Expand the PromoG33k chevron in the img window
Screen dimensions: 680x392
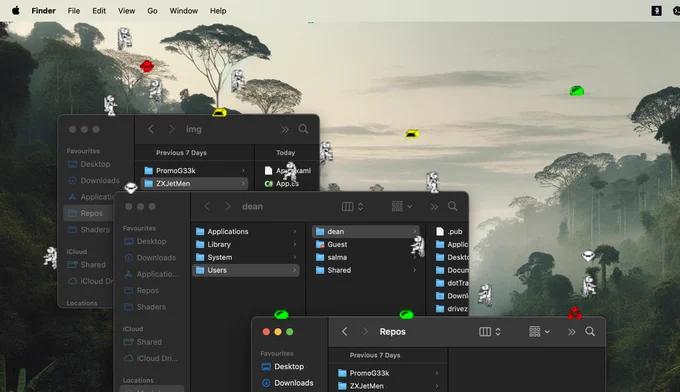[x=243, y=171]
